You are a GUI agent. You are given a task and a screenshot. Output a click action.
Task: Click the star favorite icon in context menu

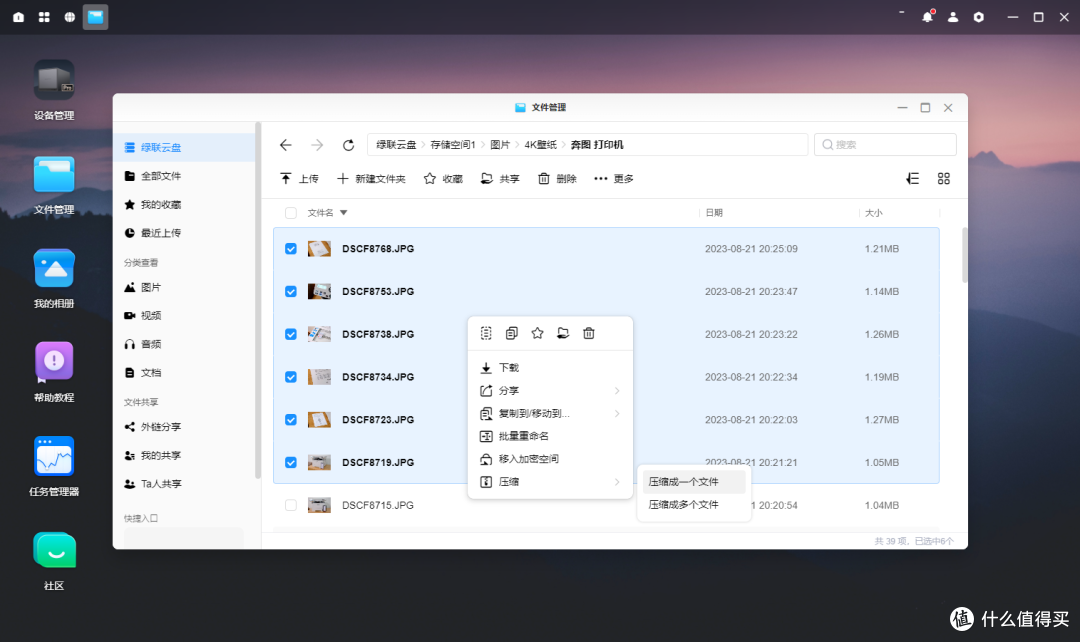[x=537, y=333]
